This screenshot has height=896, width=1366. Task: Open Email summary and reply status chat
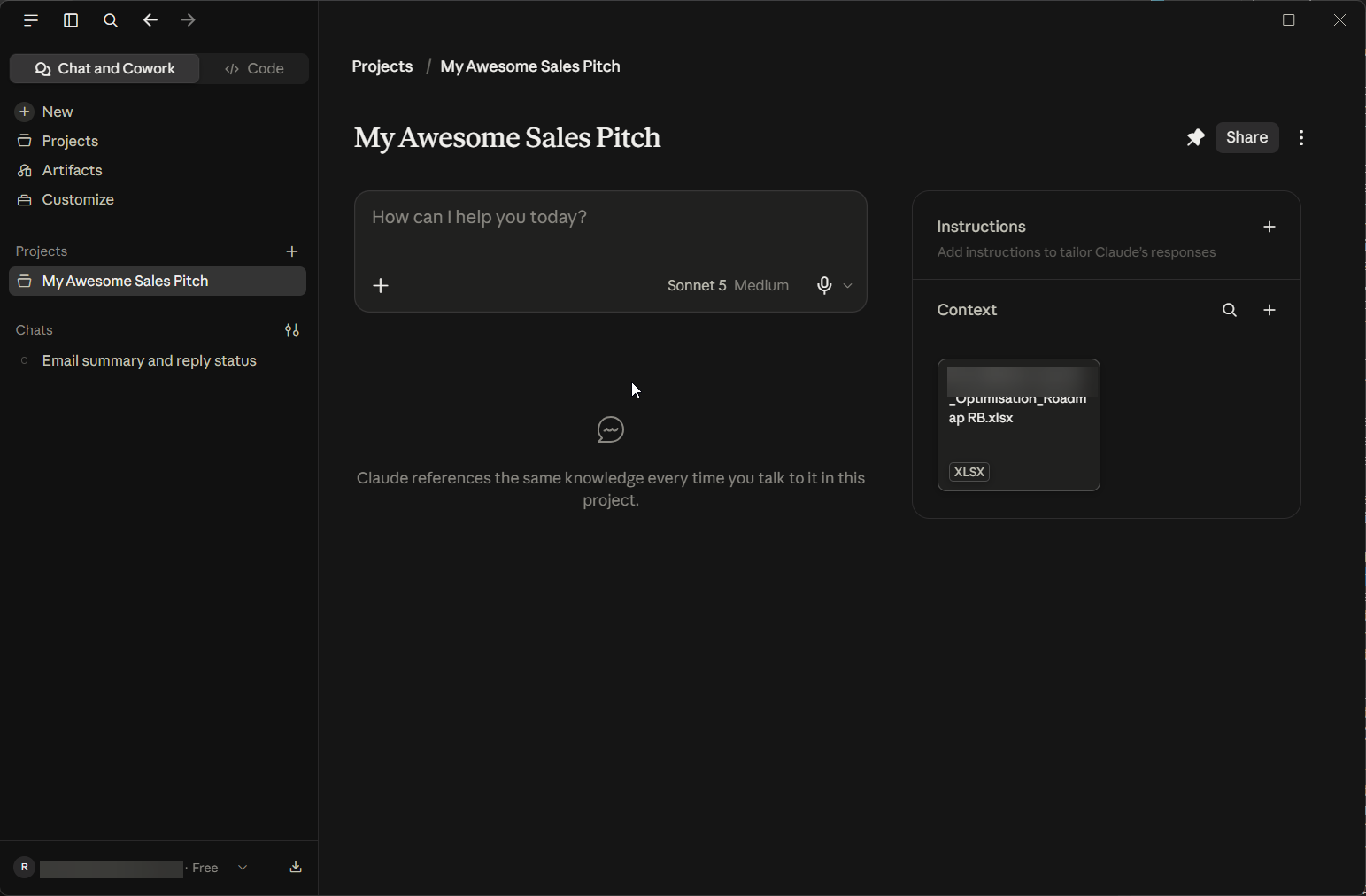pos(149,360)
